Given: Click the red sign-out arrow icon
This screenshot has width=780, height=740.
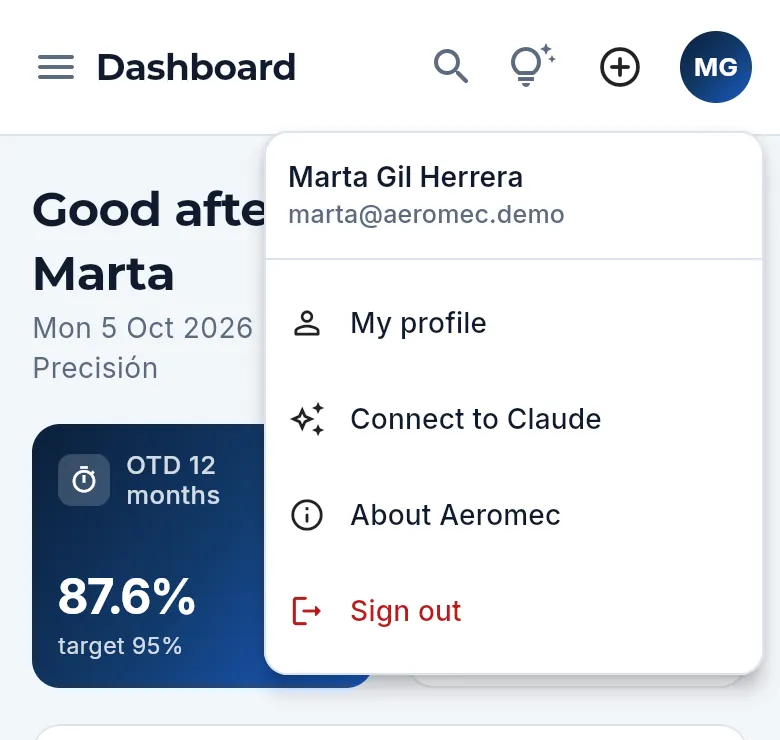Looking at the screenshot, I should point(306,610).
